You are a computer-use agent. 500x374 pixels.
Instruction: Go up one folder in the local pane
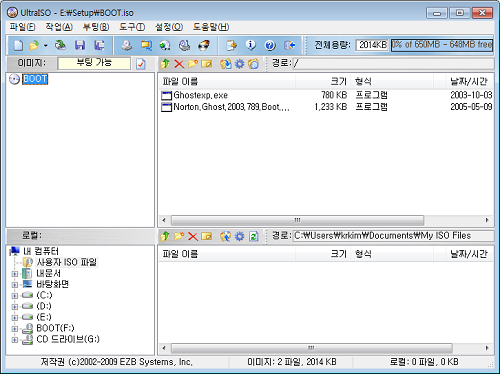click(165, 236)
